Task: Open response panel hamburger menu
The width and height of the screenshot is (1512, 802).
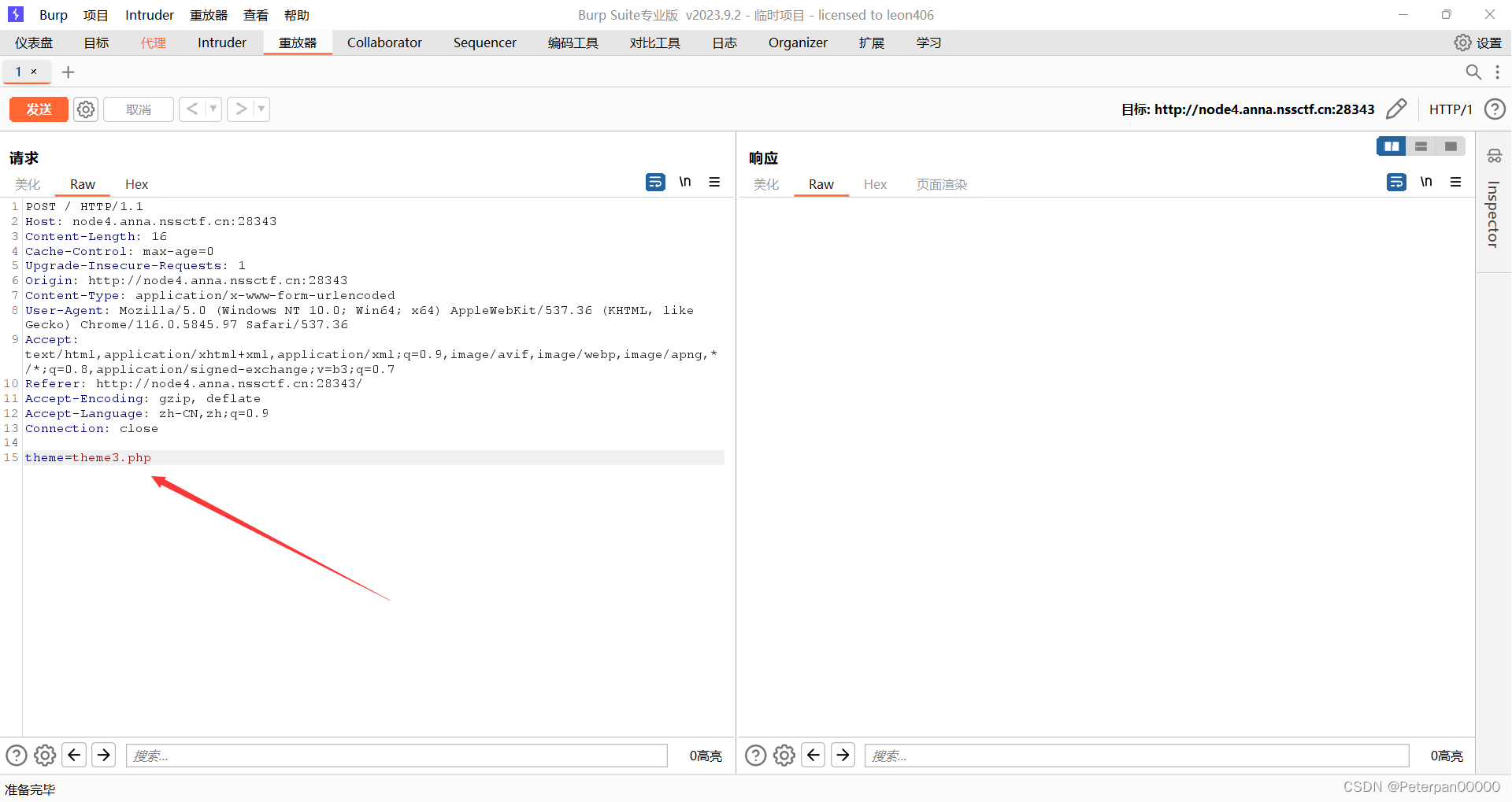Action: click(x=1455, y=182)
